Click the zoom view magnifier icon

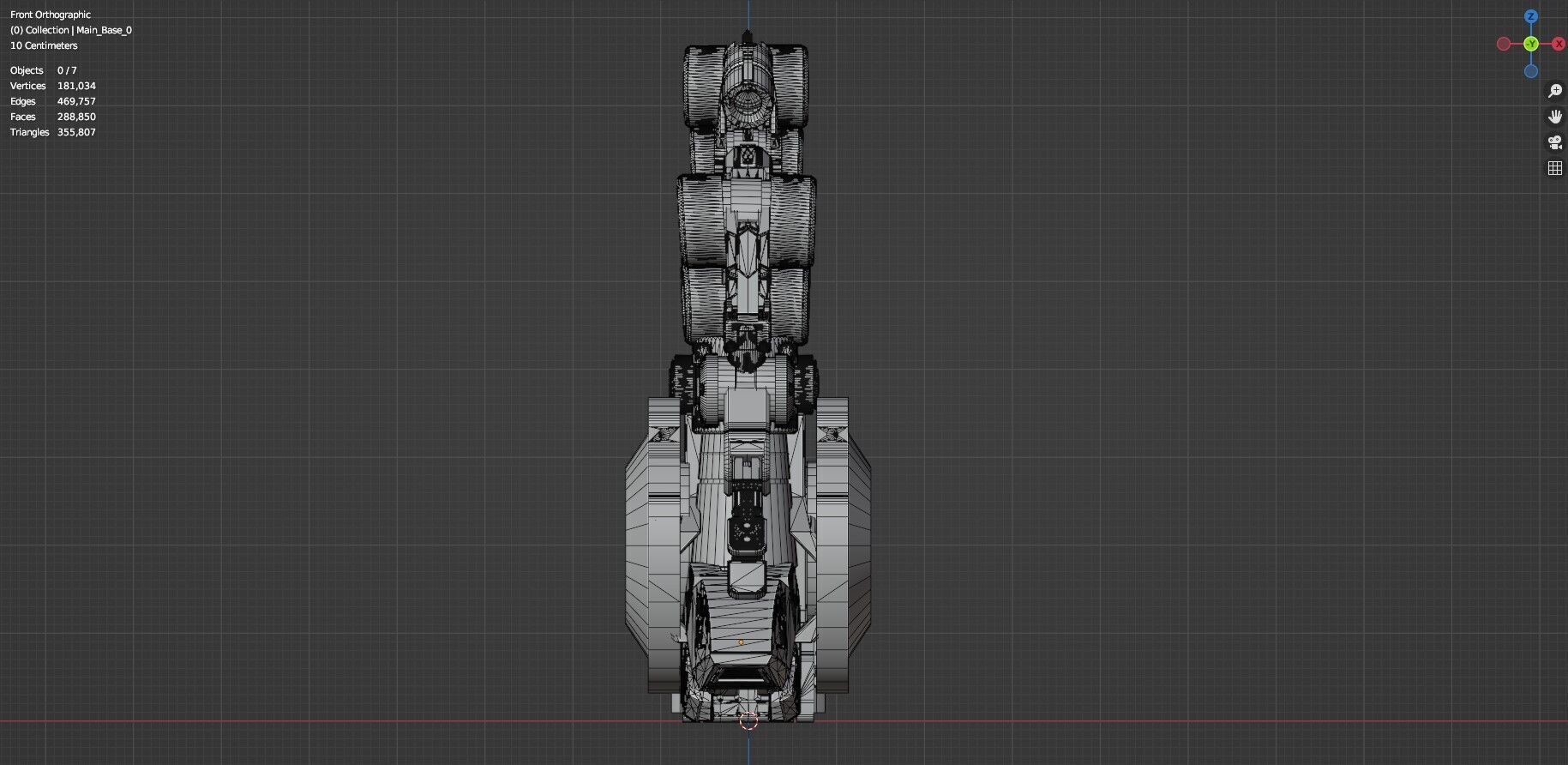[x=1555, y=91]
